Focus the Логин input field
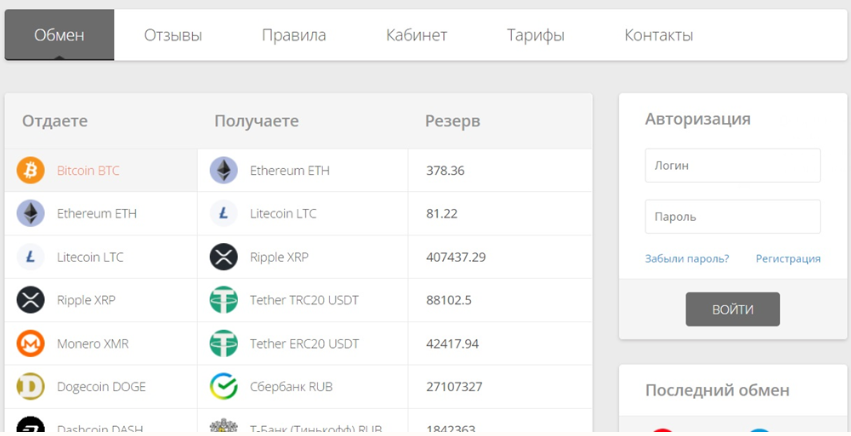The image size is (851, 436). pos(732,166)
